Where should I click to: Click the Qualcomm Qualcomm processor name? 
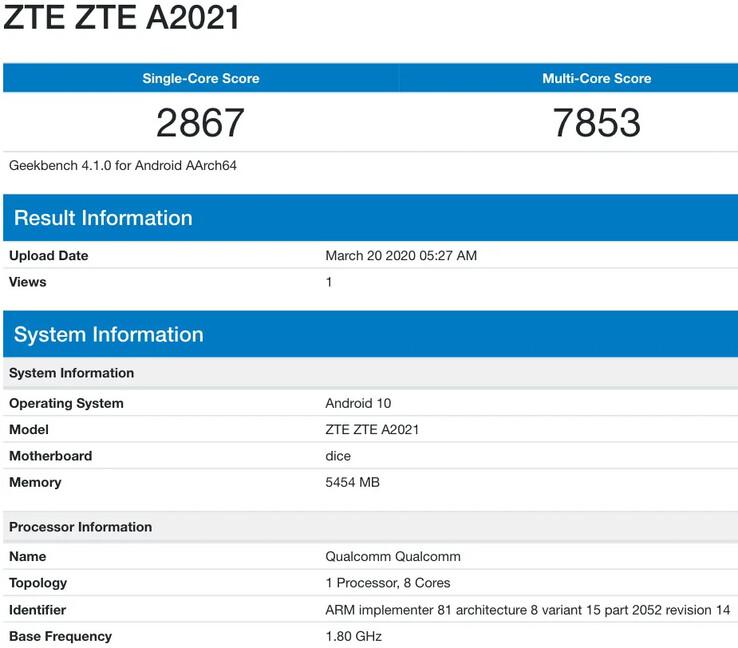coord(393,556)
